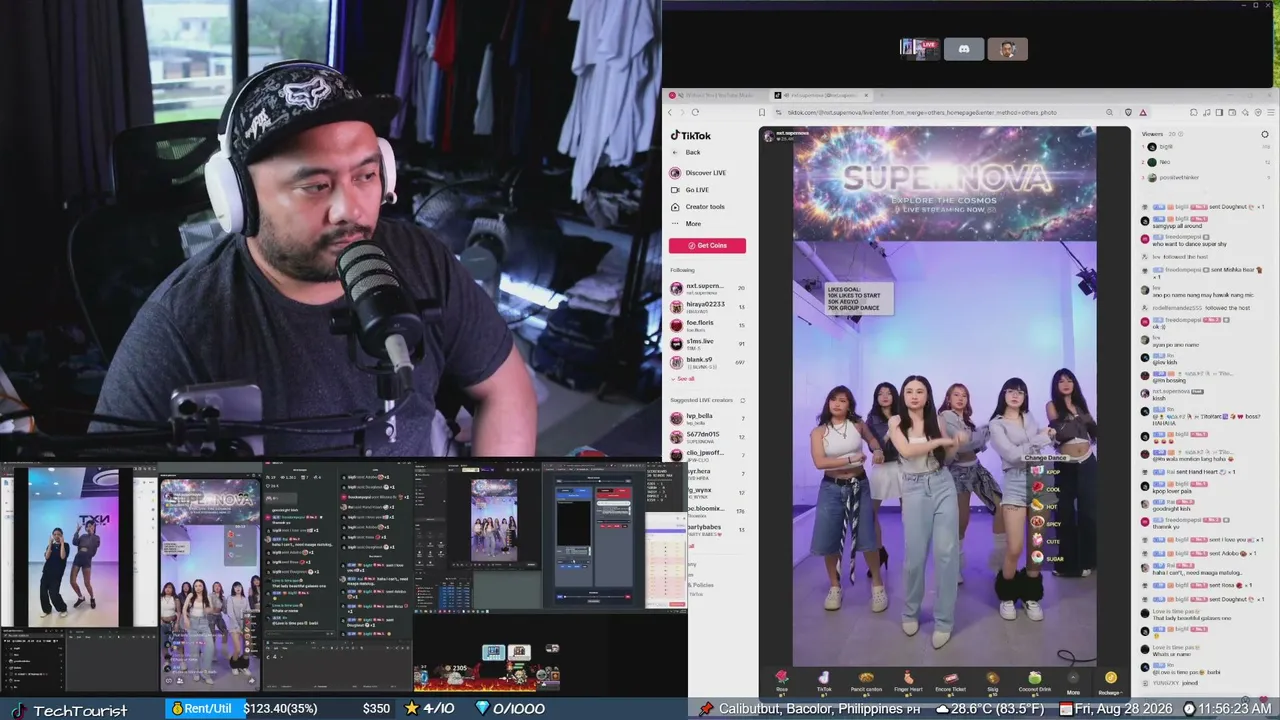Viewport: 1280px width, 720px height.
Task: Click the NXT dance video thumbnail at bottom-left
Action: click(x=80, y=547)
